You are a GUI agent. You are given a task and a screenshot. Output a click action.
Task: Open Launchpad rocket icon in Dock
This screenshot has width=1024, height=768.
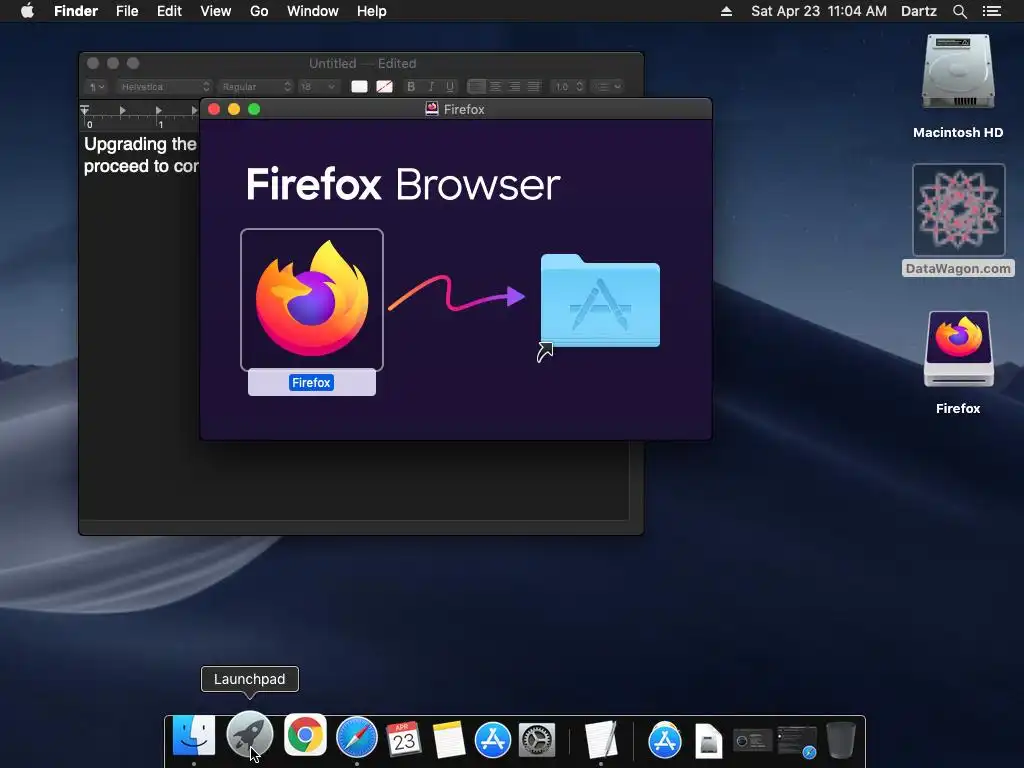point(249,736)
